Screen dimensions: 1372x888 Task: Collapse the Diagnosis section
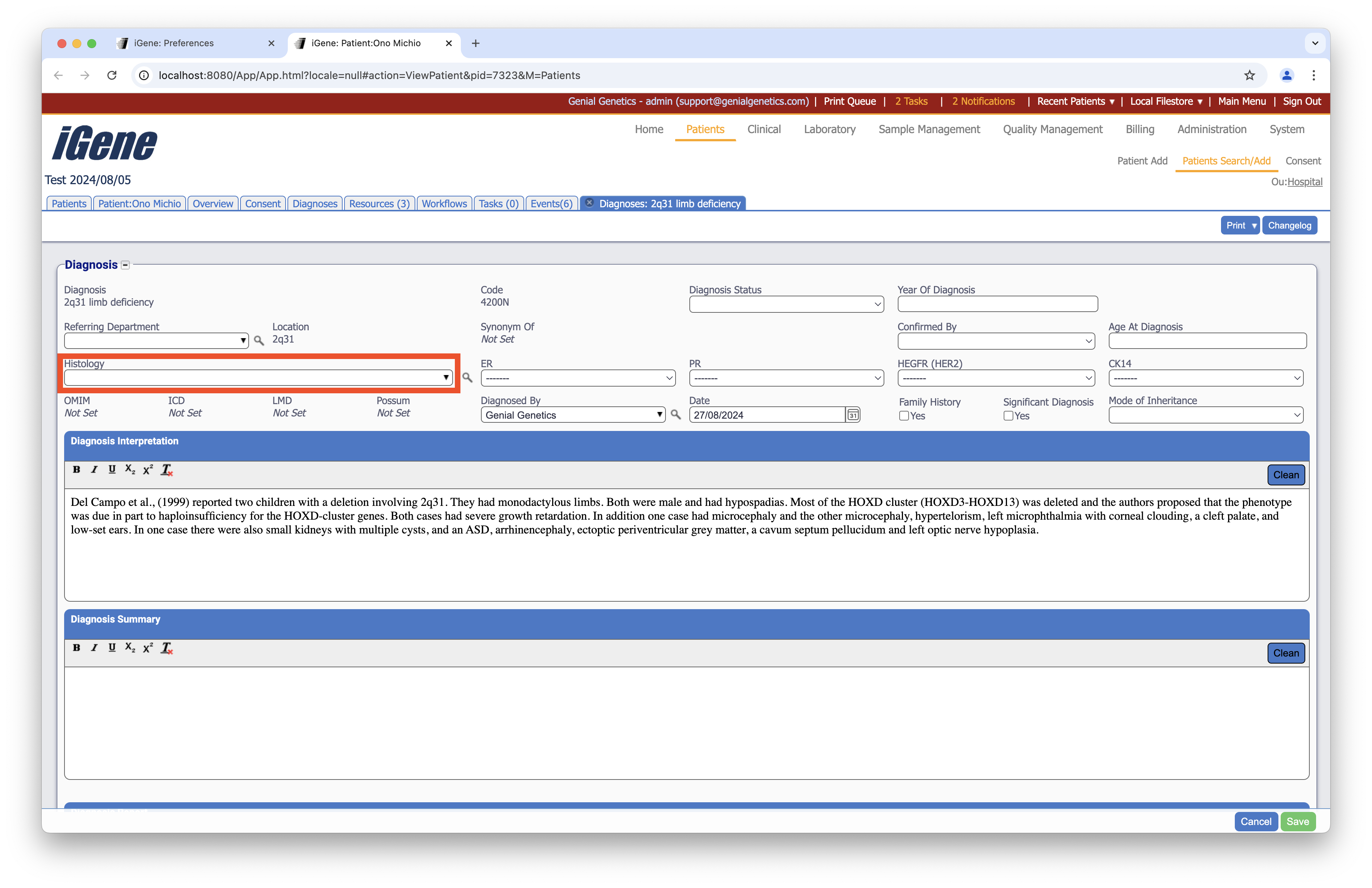pos(126,265)
